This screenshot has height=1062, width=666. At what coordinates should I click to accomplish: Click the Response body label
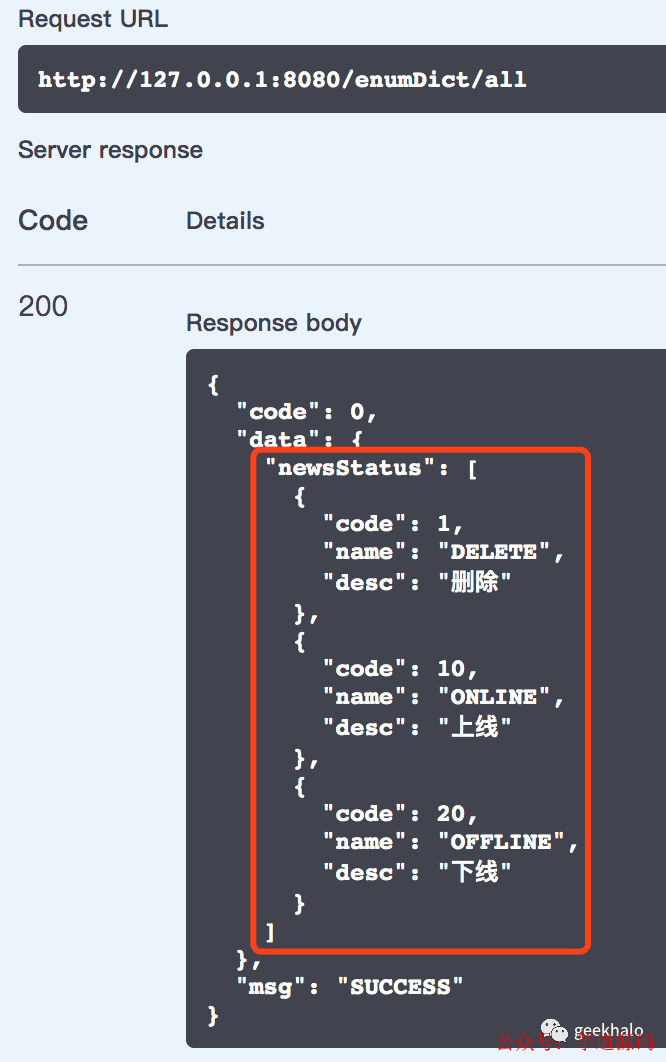(274, 323)
